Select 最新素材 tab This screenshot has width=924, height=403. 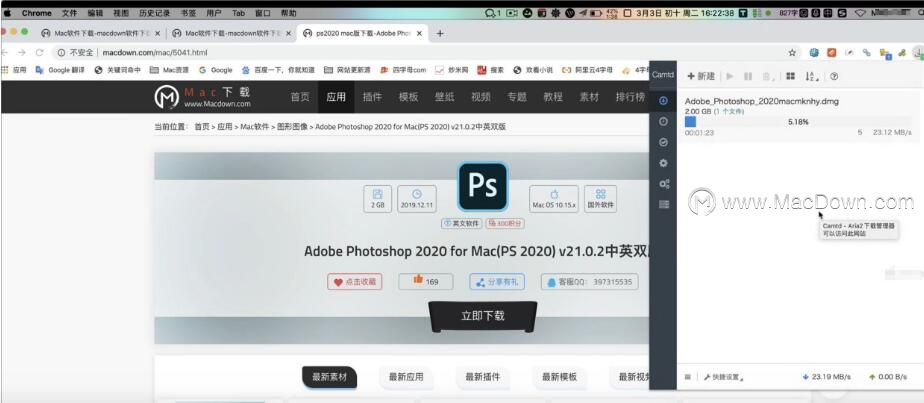329,377
